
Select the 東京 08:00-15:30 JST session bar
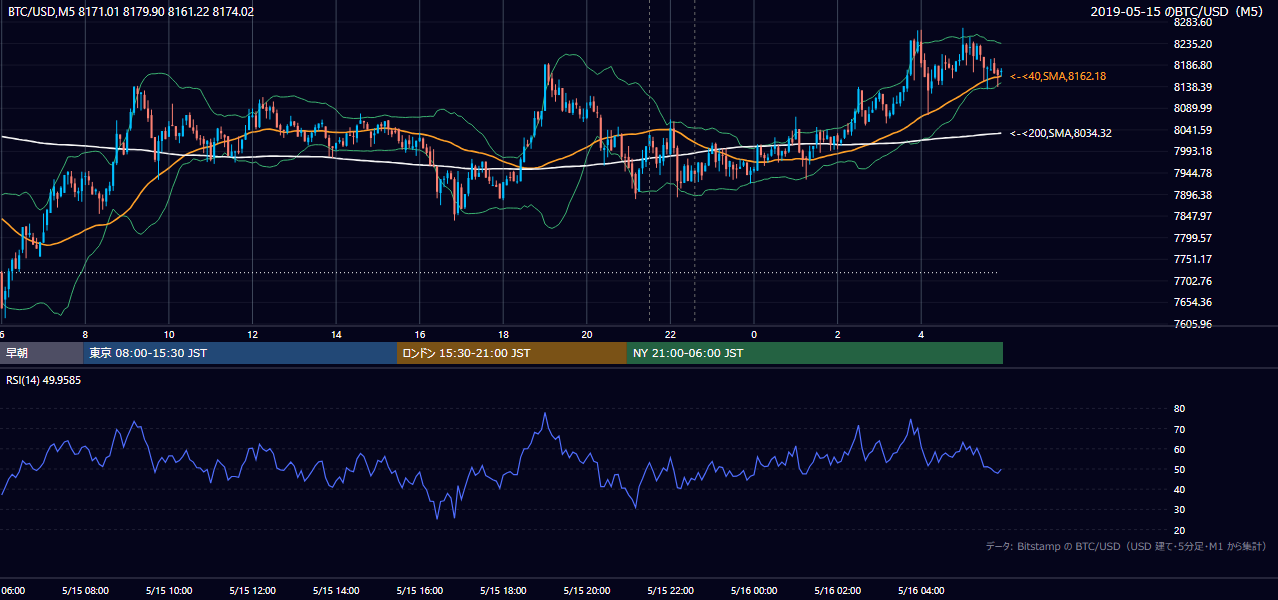[240, 353]
